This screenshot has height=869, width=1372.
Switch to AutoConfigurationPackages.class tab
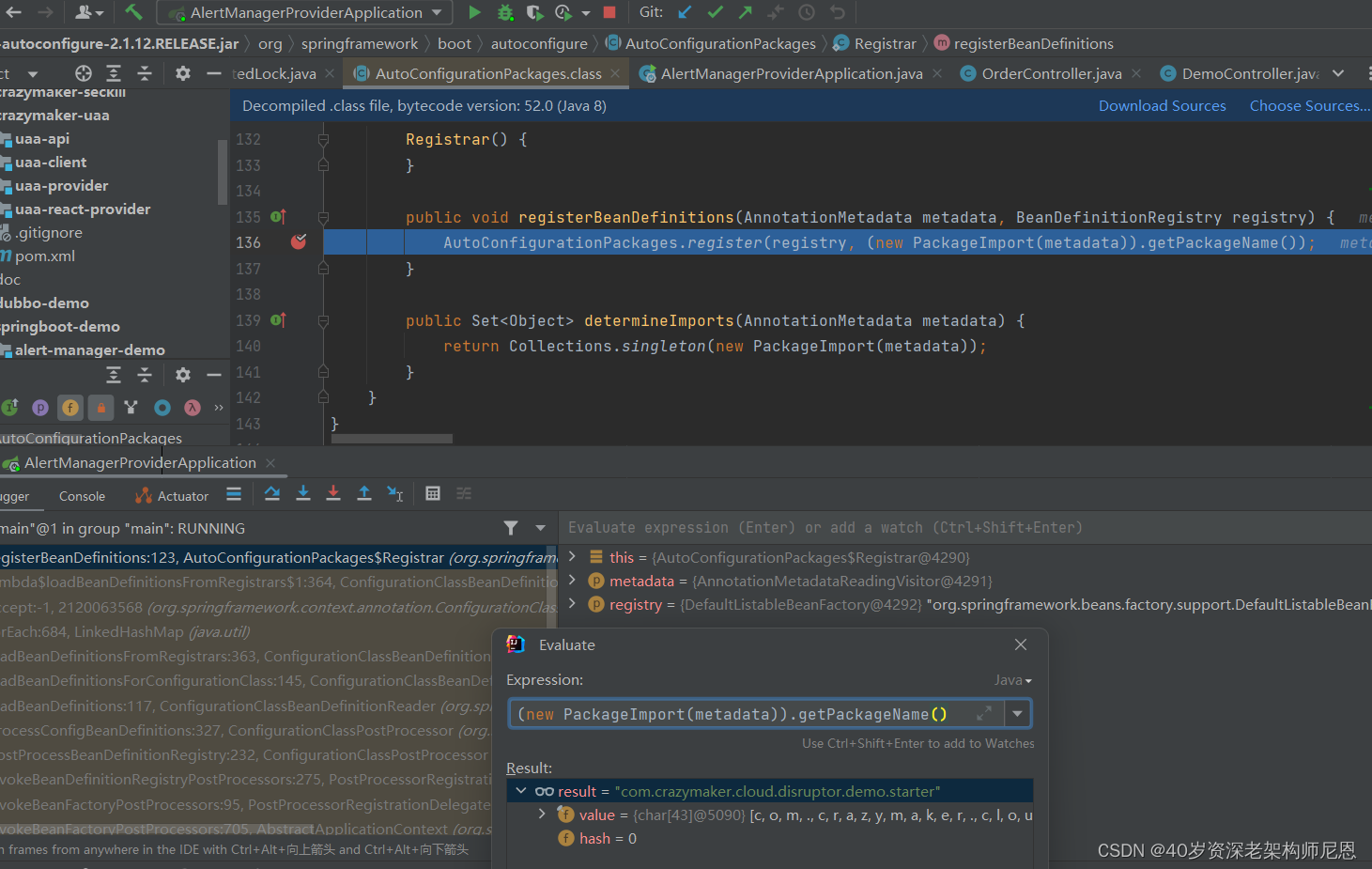click(488, 73)
